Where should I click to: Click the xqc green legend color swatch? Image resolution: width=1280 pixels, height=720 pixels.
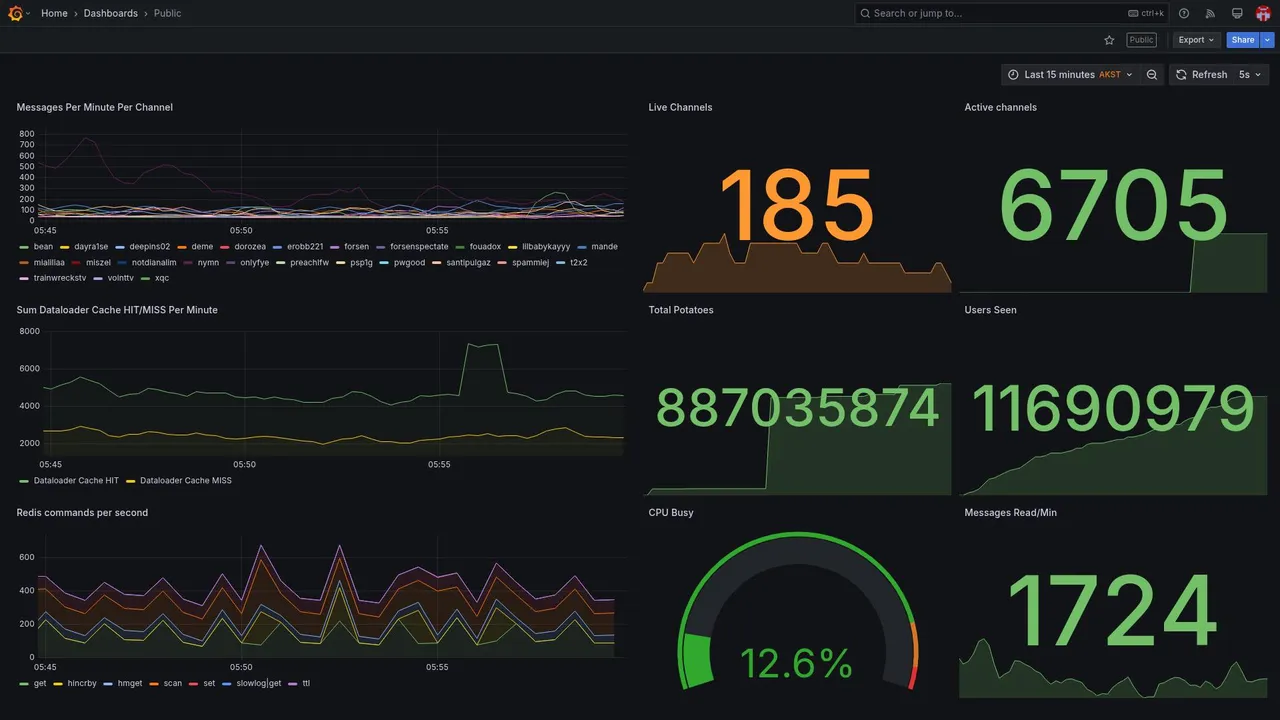[146, 278]
